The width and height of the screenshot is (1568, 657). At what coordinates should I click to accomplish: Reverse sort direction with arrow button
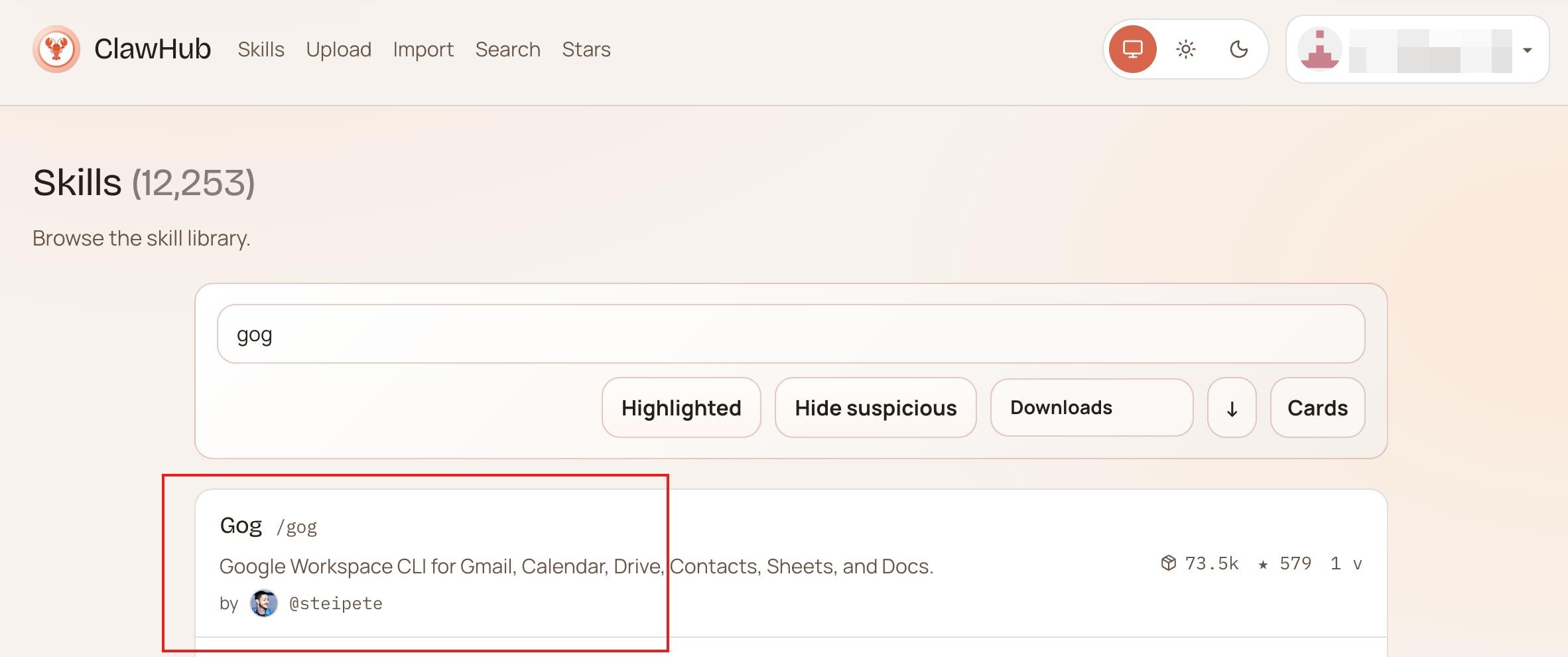pos(1231,408)
